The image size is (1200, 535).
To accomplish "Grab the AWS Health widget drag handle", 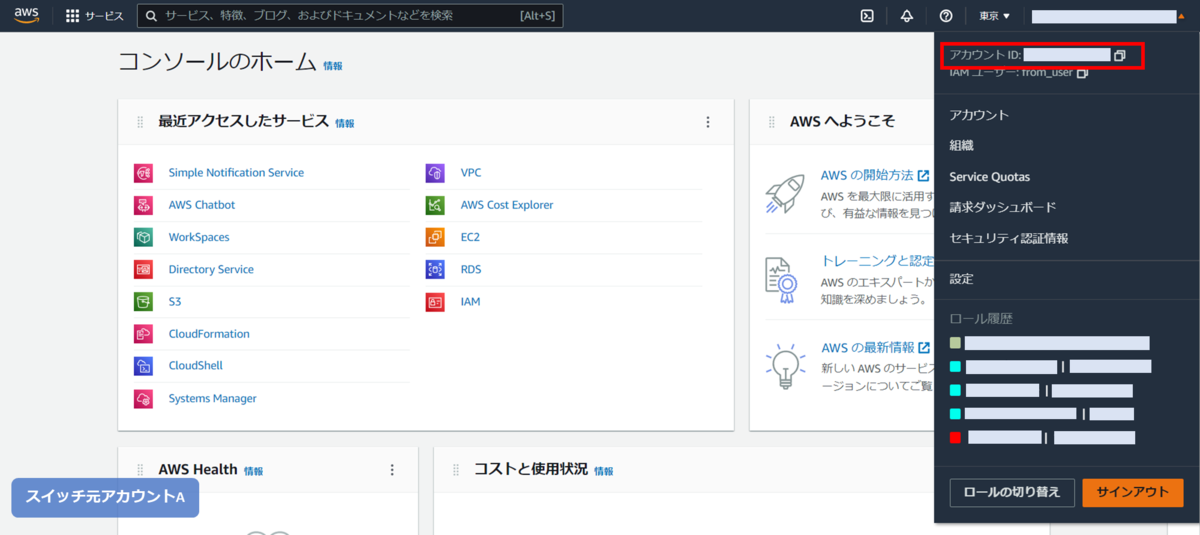I will coord(140,470).
